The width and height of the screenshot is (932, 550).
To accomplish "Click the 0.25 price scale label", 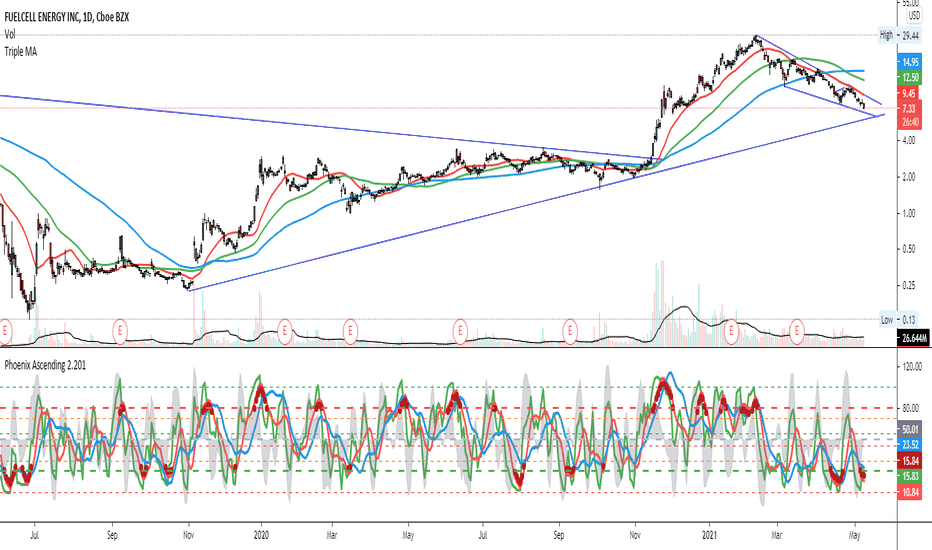I will tap(909, 285).
